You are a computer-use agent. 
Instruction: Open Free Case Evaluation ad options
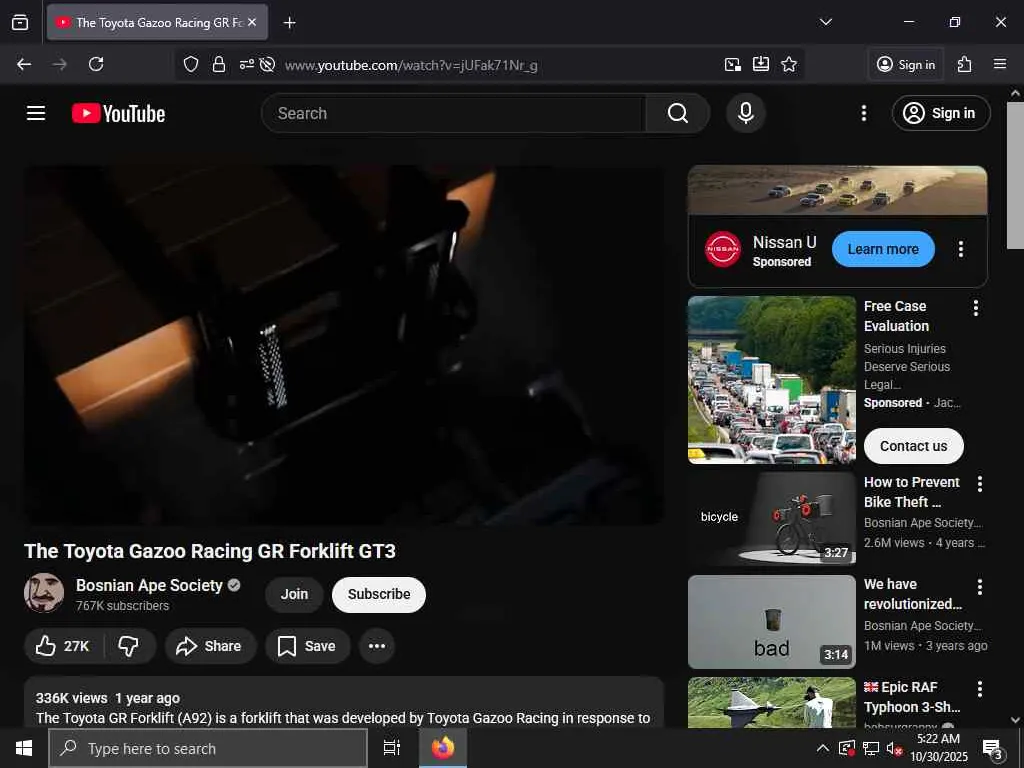pos(976,308)
